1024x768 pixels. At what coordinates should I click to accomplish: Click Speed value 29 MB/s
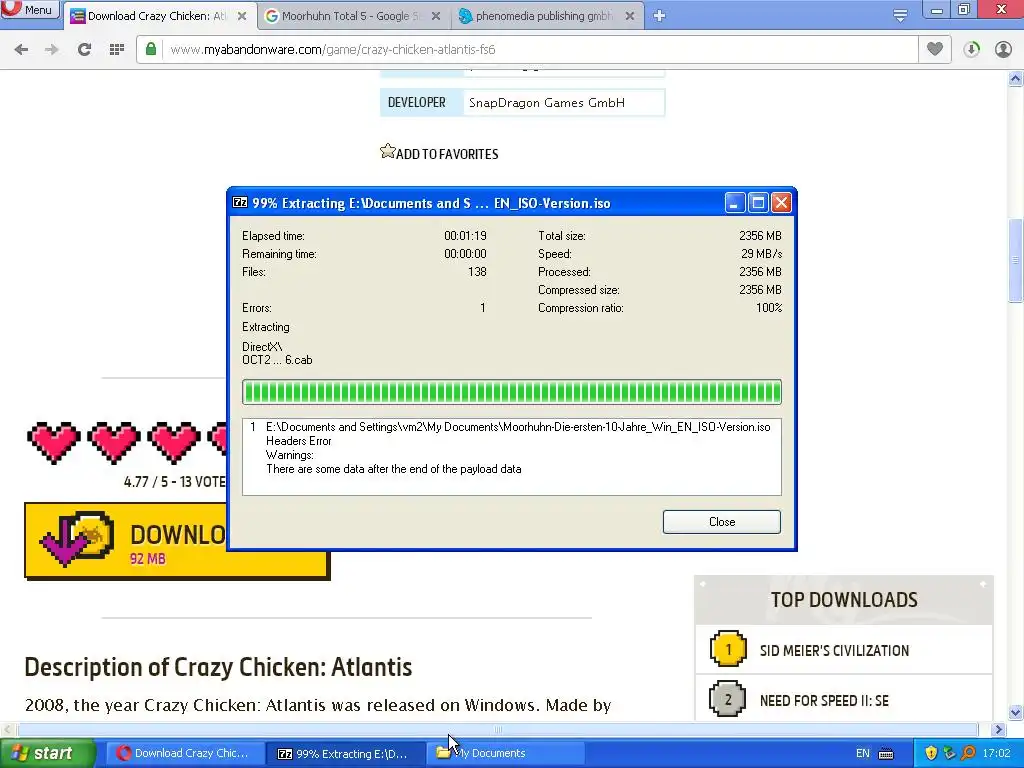click(761, 253)
